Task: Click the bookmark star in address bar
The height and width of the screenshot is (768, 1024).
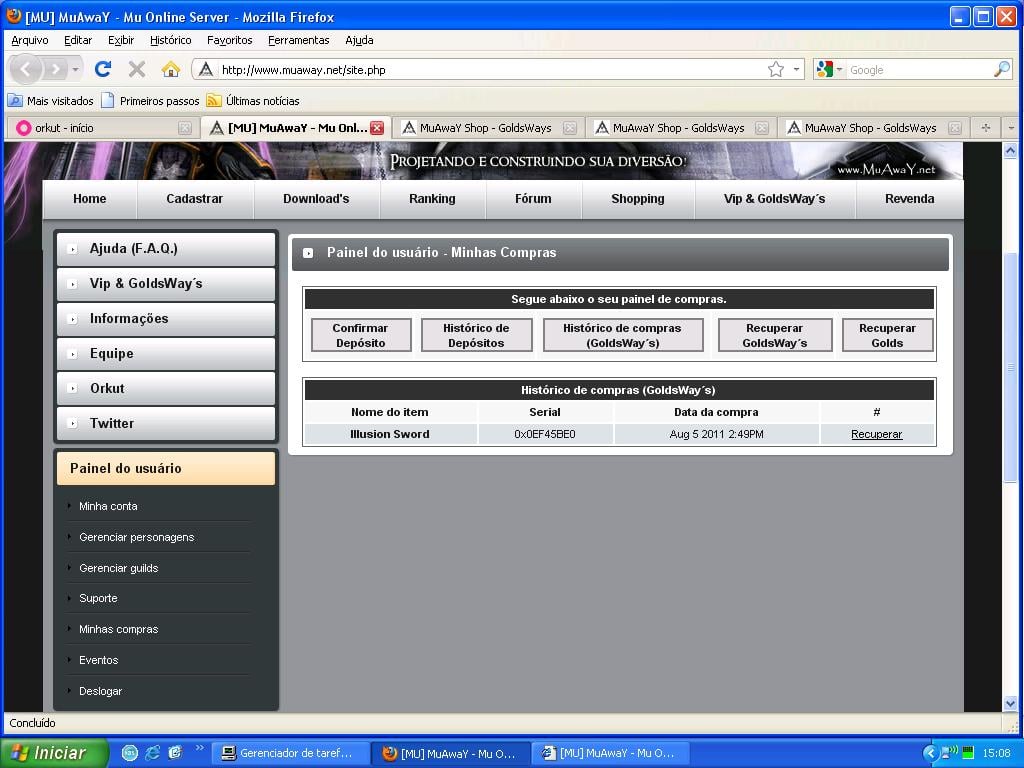Action: click(x=775, y=69)
